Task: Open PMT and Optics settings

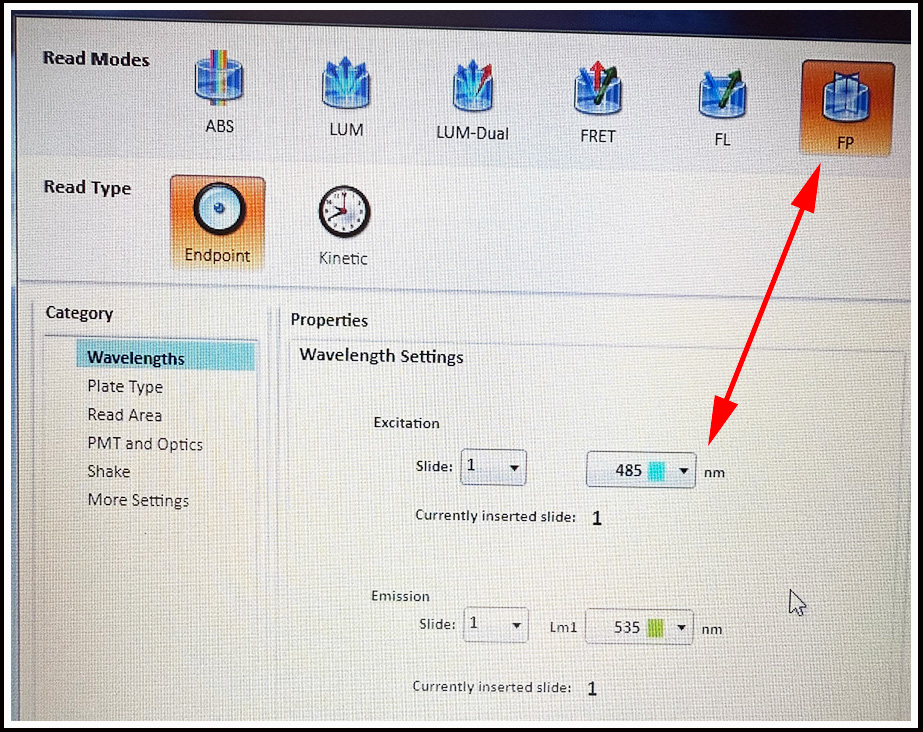Action: (145, 444)
